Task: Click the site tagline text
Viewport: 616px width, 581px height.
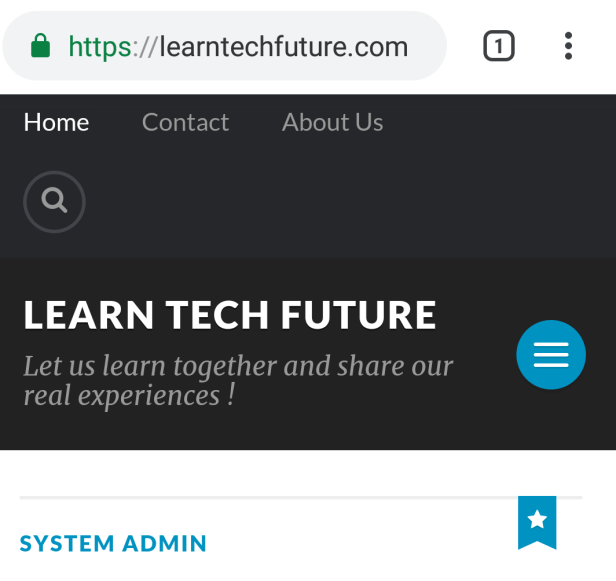Action: pyautogui.click(x=237, y=380)
